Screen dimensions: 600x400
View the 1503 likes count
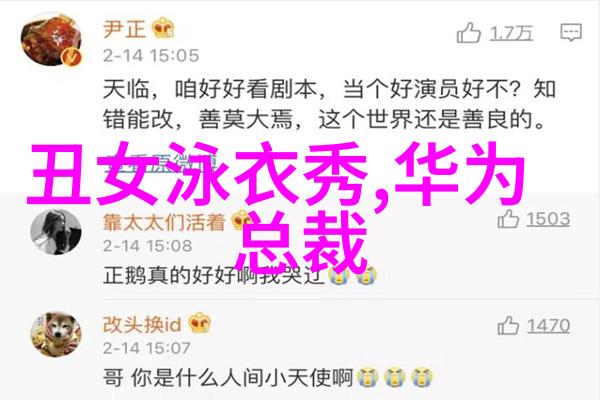(548, 220)
